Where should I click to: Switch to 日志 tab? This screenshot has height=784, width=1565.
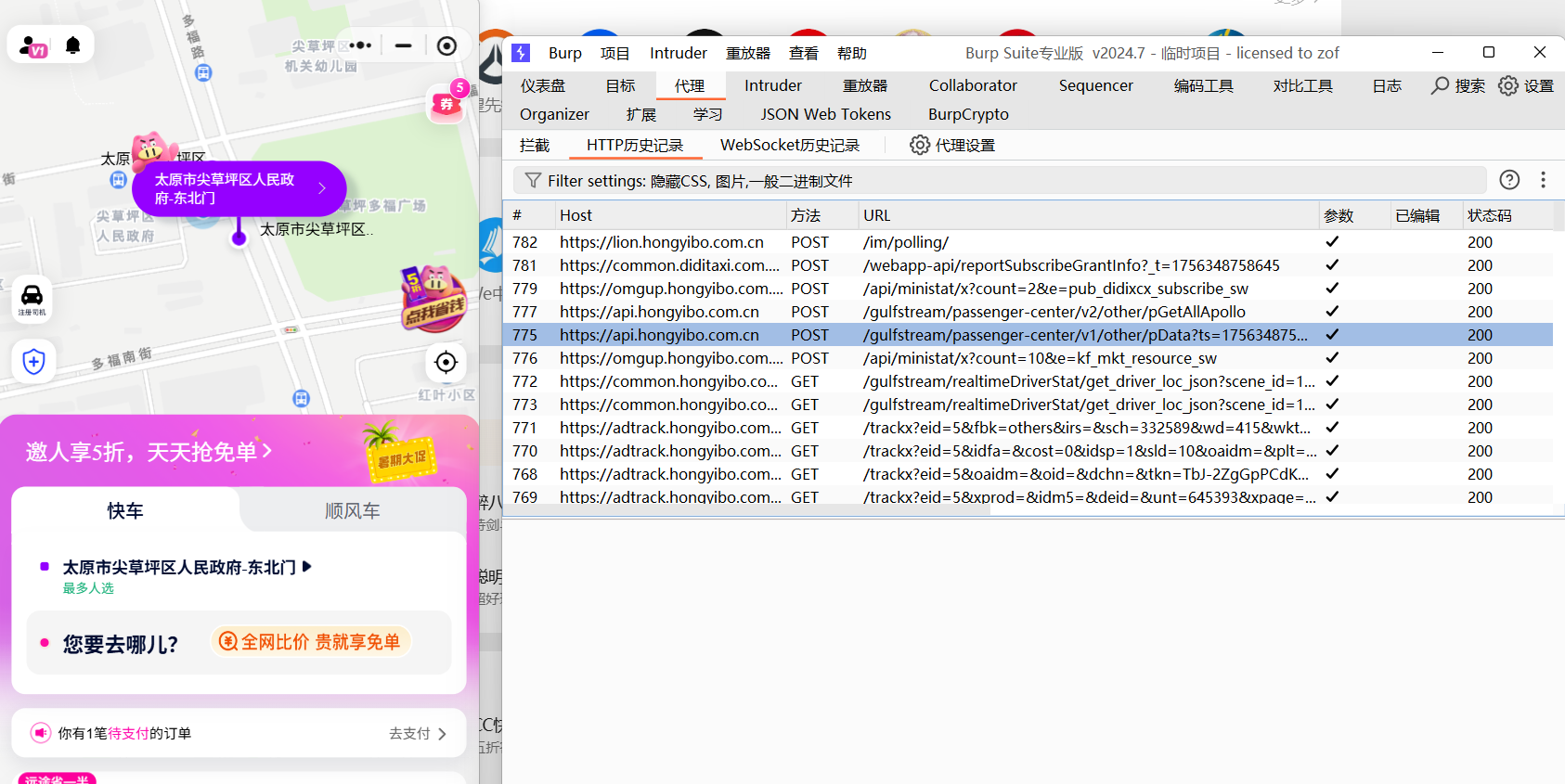pos(1388,85)
